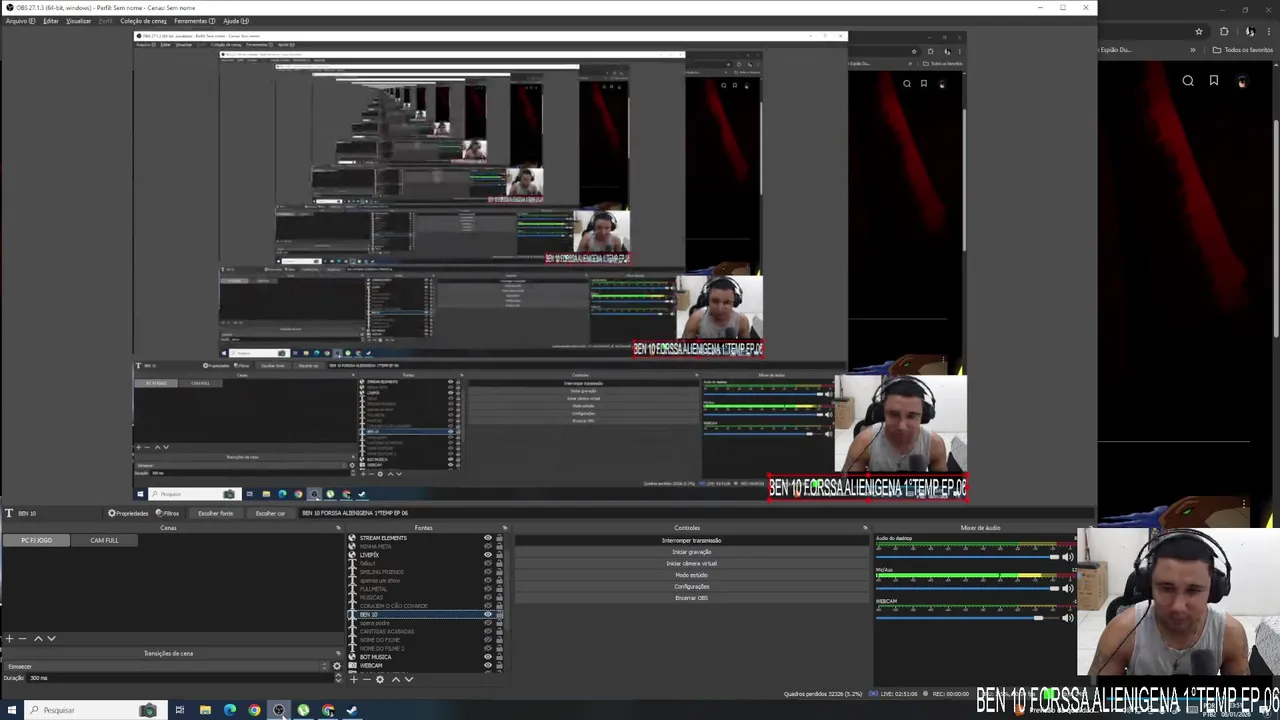Remove the selected scene with minus icon
Screen dimensions: 1280x720
click(23, 639)
